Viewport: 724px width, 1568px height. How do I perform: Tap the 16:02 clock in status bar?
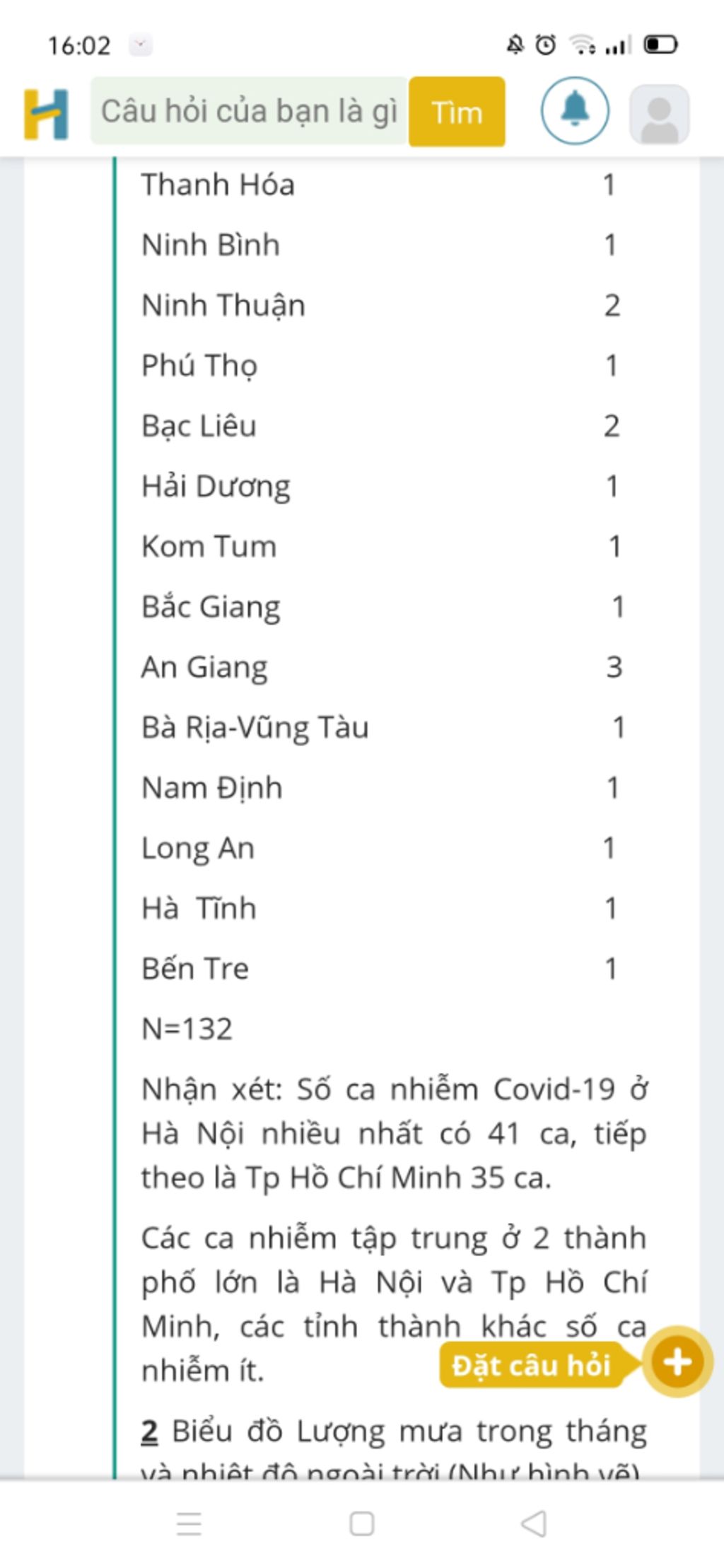point(79,46)
